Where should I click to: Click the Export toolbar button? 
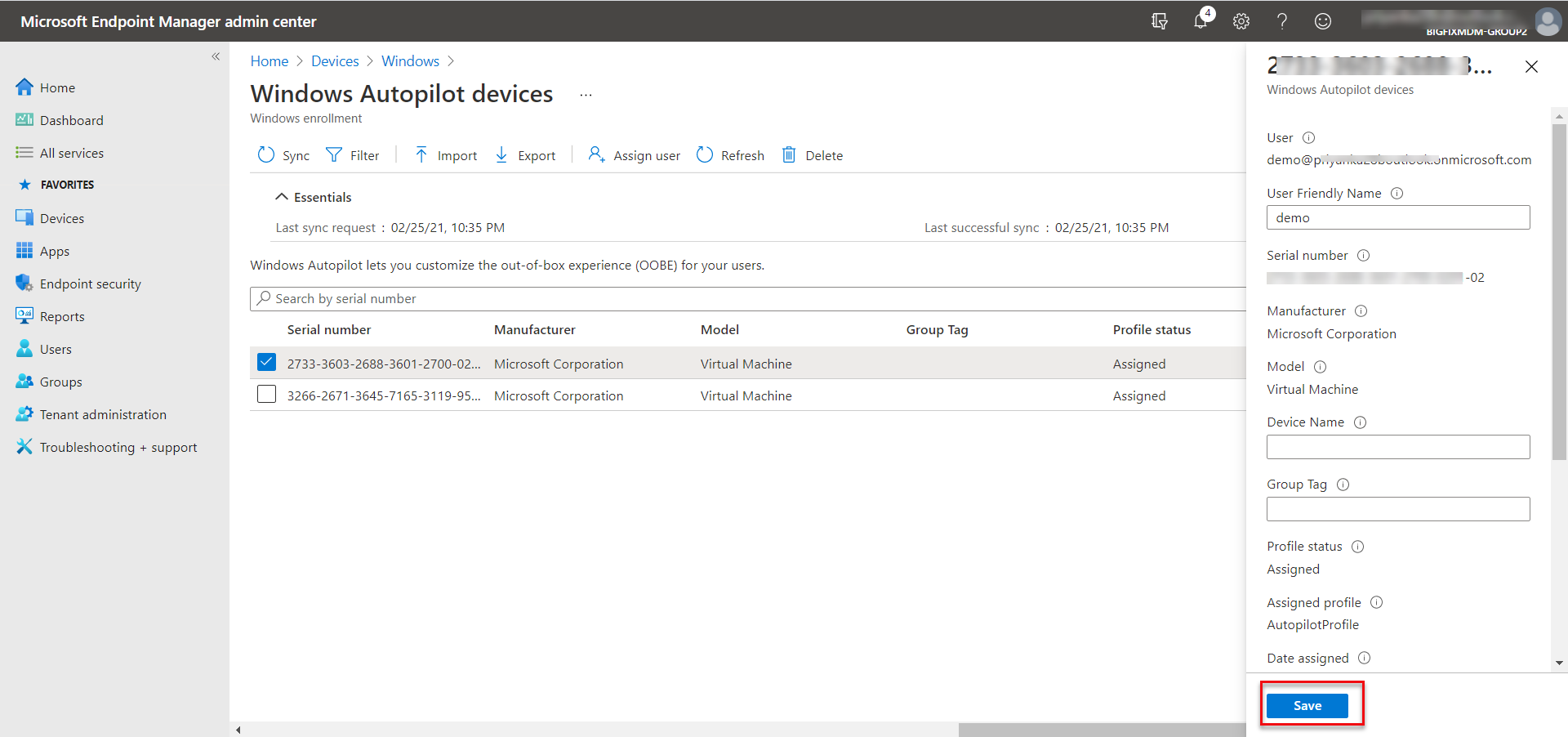pyautogui.click(x=526, y=155)
